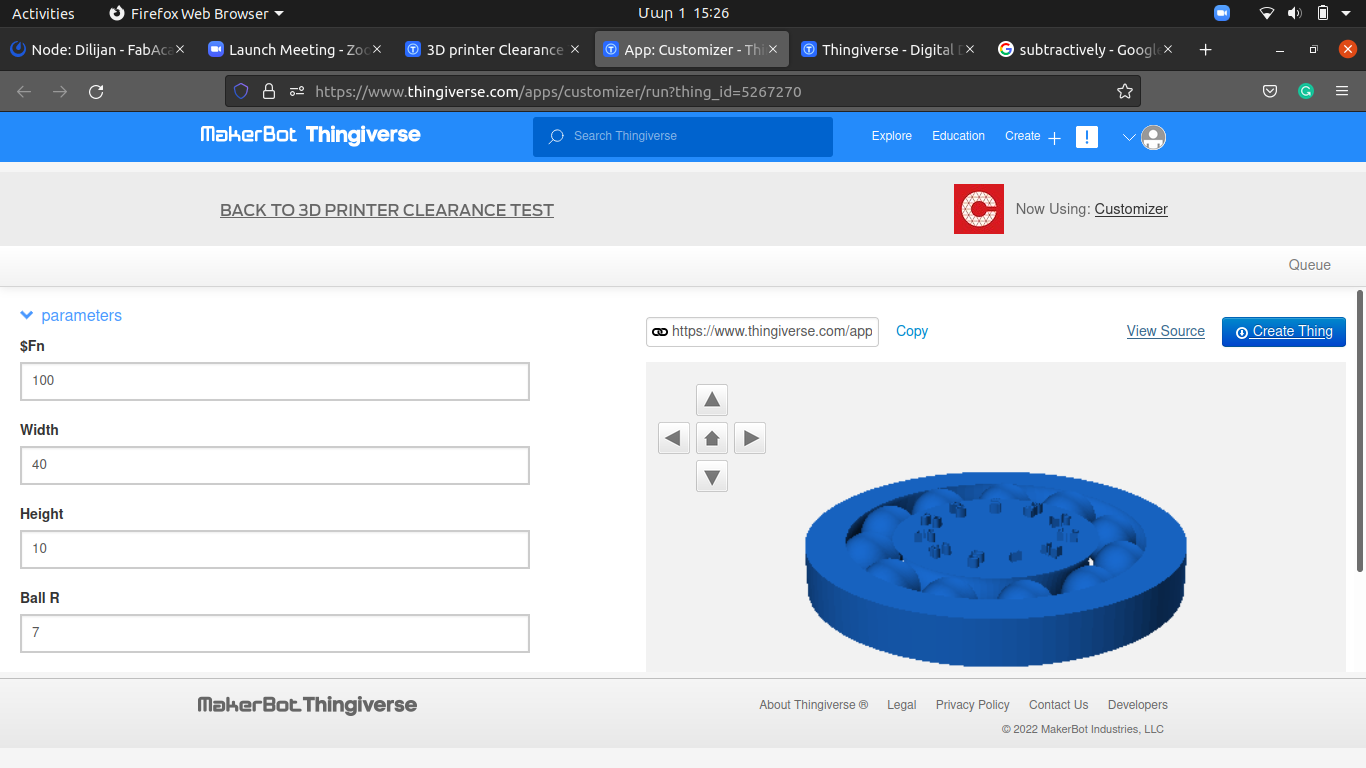Open the Activities overview
The width and height of the screenshot is (1366, 768).
[43, 13]
